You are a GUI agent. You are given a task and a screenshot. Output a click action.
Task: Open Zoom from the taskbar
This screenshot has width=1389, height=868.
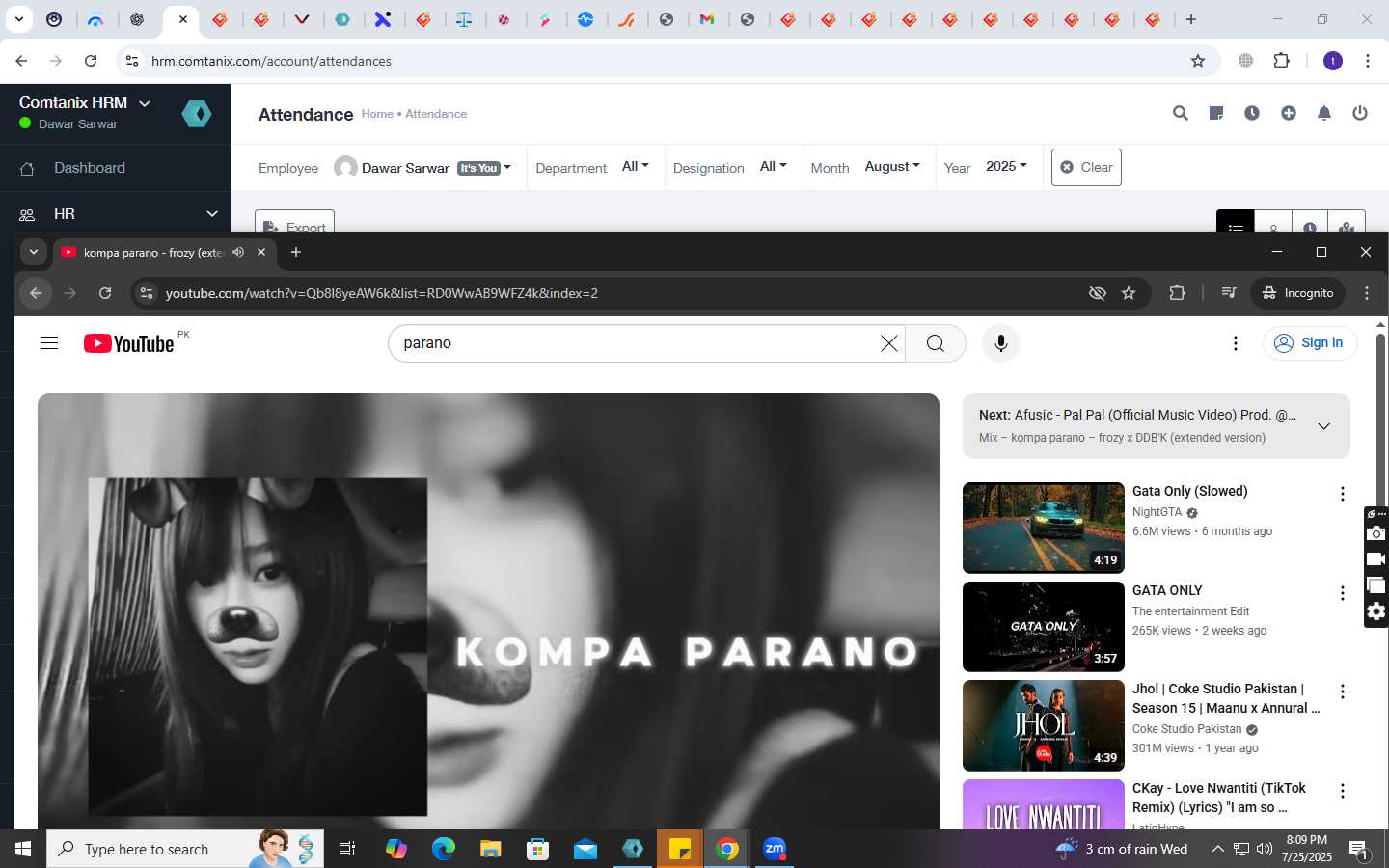[x=775, y=849]
